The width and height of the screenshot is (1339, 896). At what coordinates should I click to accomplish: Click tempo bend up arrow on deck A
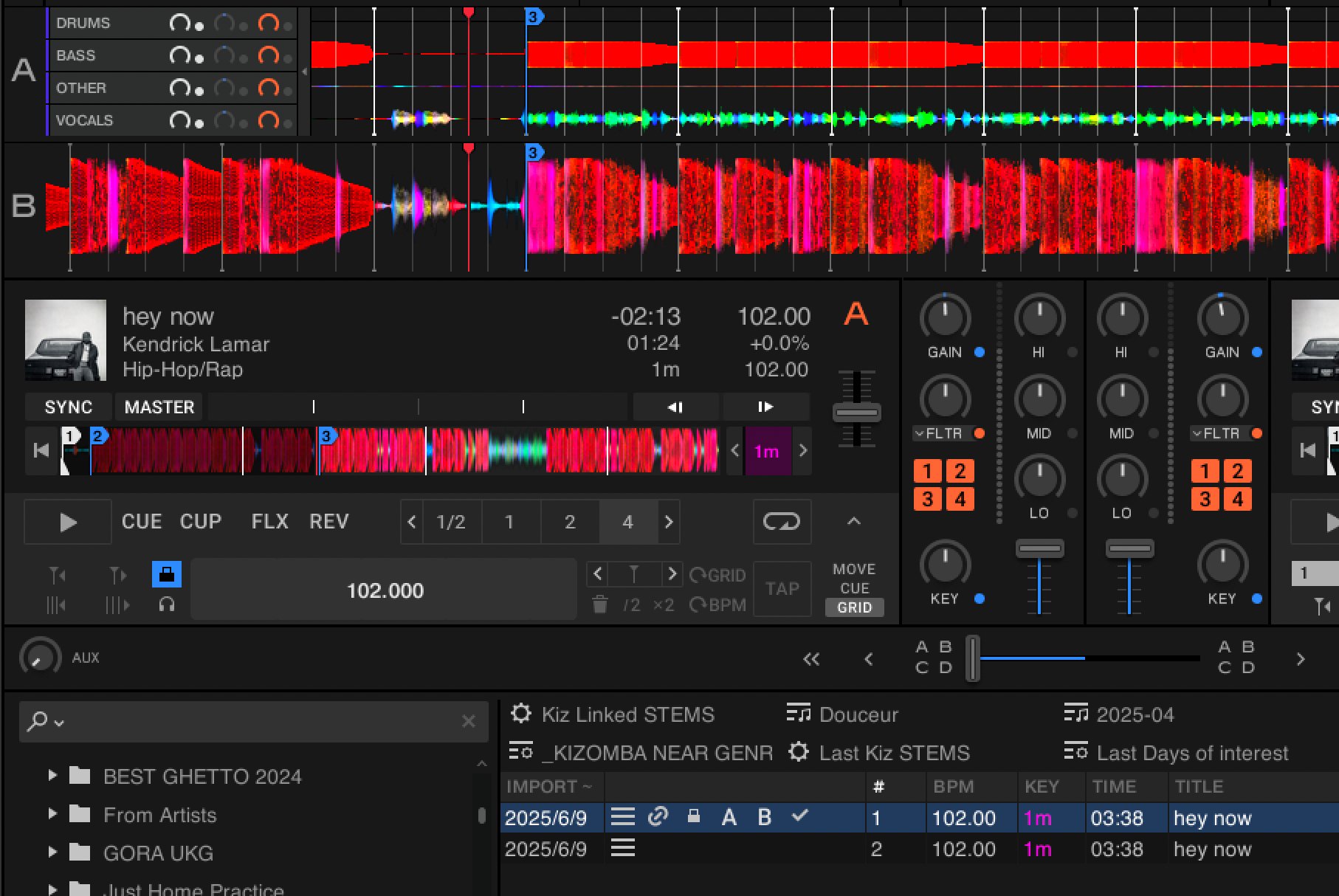point(765,407)
